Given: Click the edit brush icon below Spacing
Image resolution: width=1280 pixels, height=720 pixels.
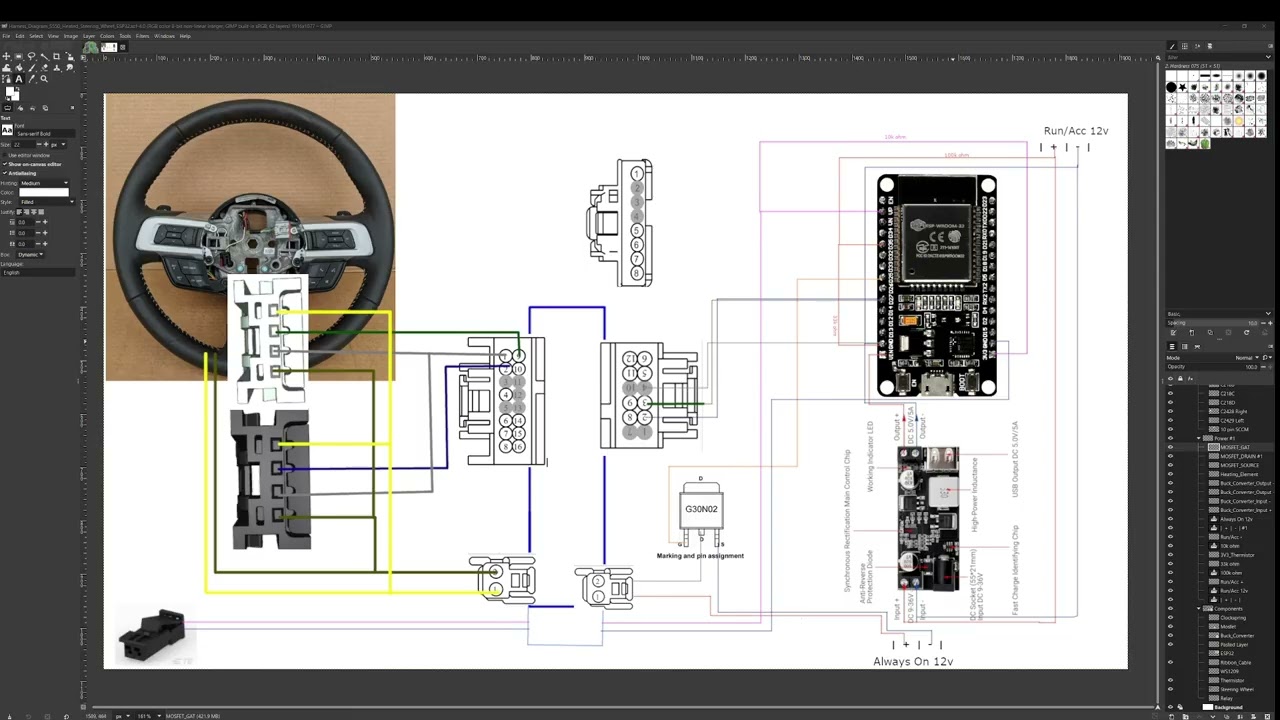Looking at the screenshot, I should (x=1173, y=333).
